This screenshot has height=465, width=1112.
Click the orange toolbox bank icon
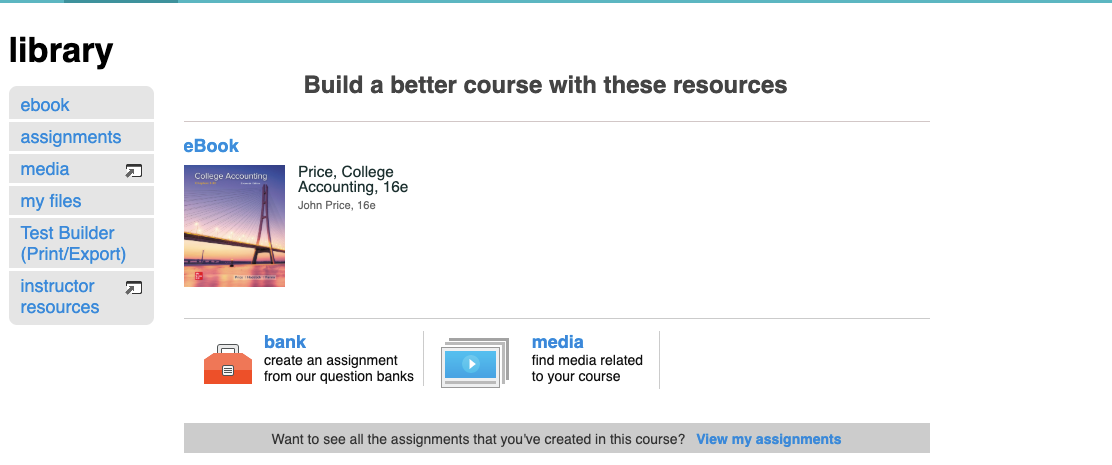227,364
